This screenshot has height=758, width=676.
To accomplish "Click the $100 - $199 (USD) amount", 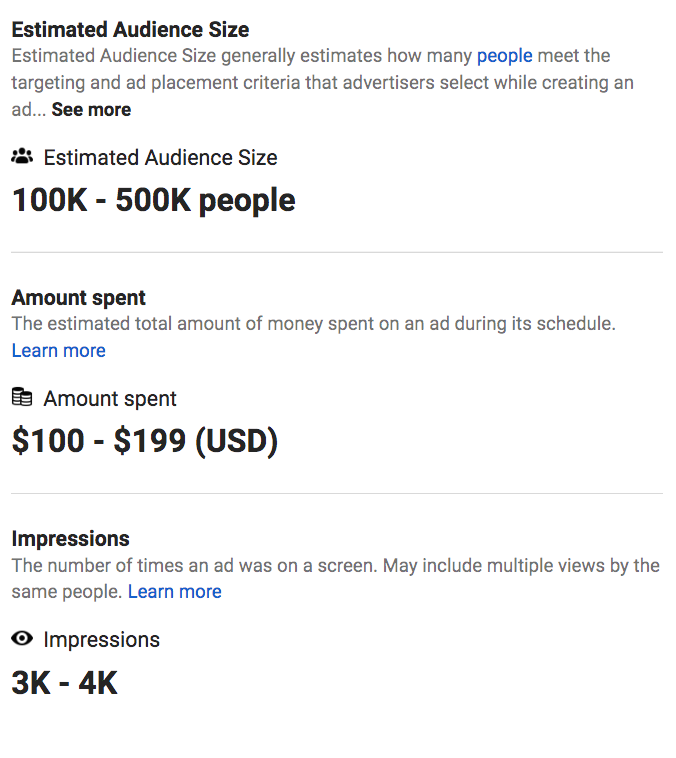I will pyautogui.click(x=144, y=441).
